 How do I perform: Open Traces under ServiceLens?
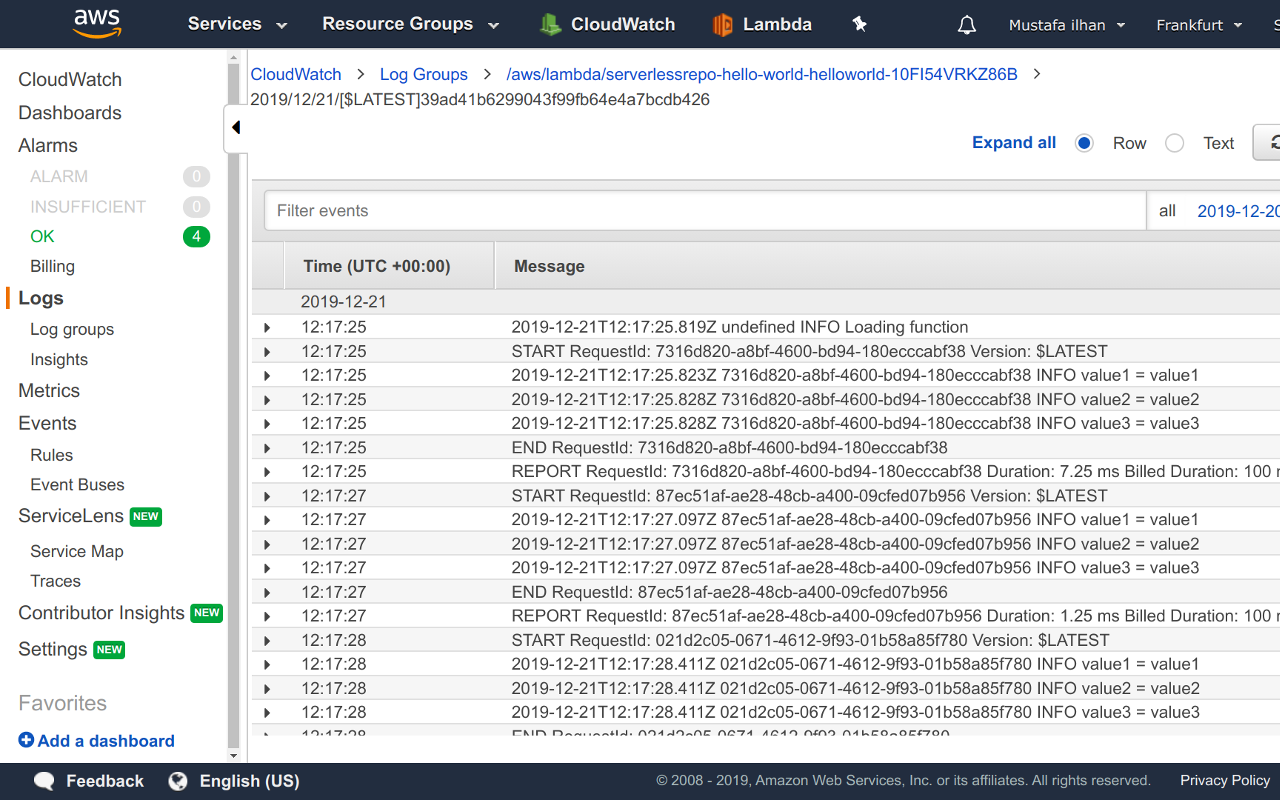tap(55, 581)
